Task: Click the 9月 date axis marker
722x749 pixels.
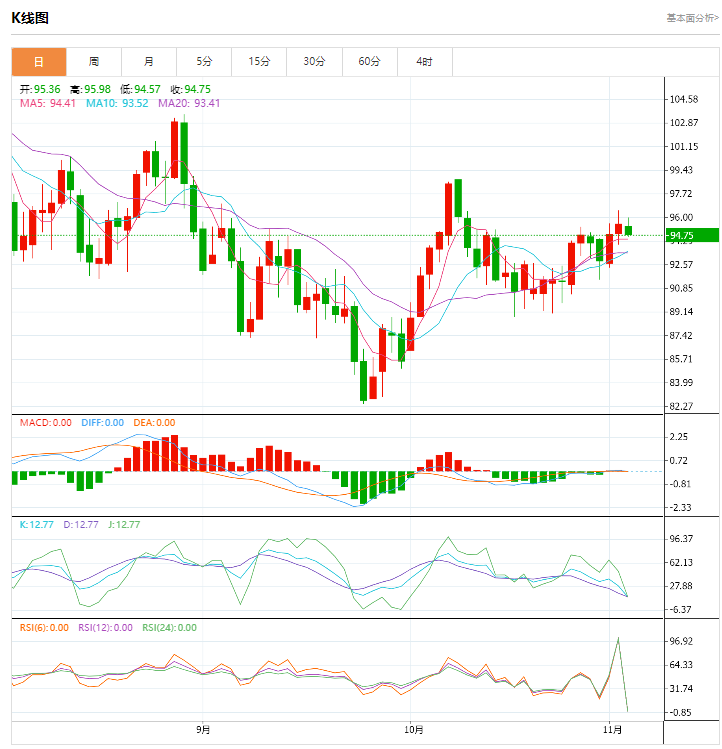Action: (x=203, y=730)
